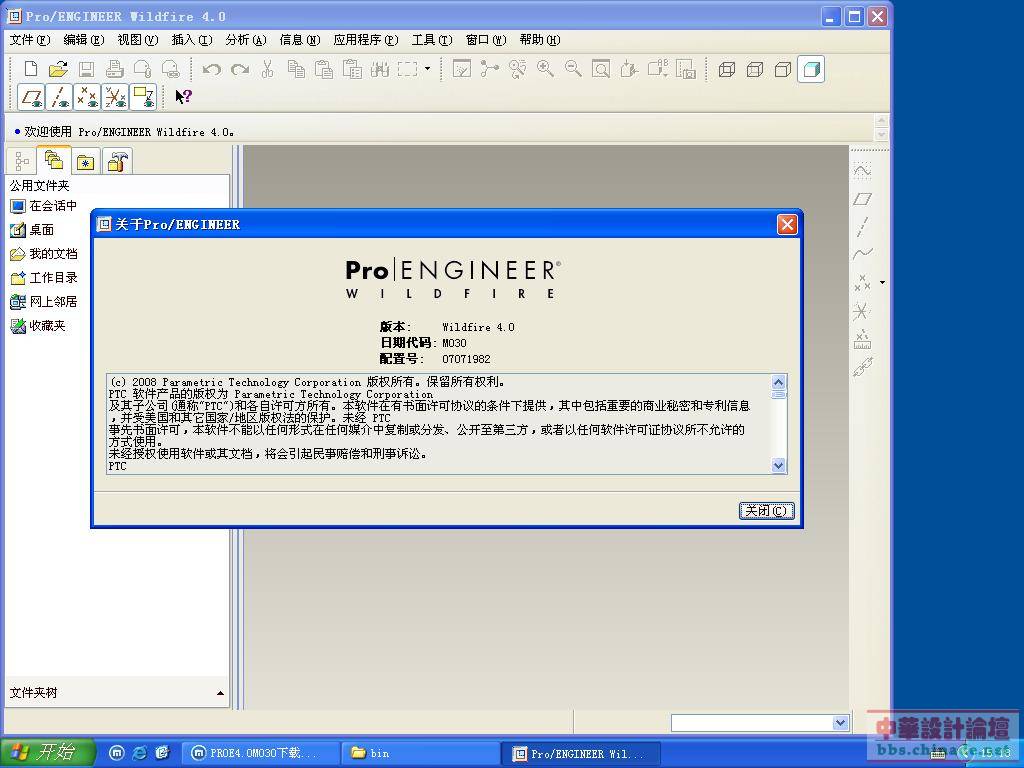This screenshot has height=768, width=1024.
Task: Toggle datum points display
Action: point(88,97)
